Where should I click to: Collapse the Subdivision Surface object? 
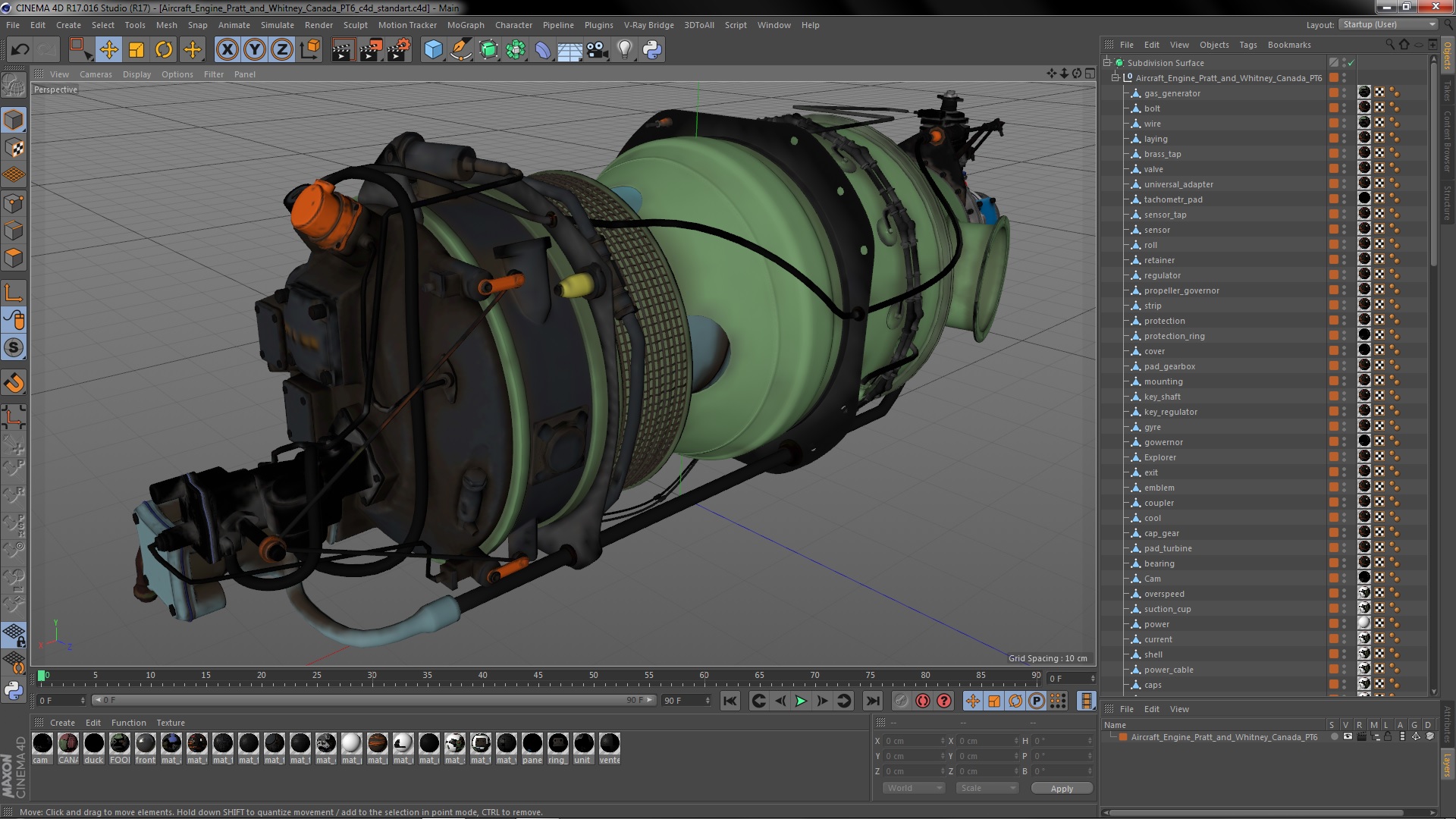[x=1107, y=62]
